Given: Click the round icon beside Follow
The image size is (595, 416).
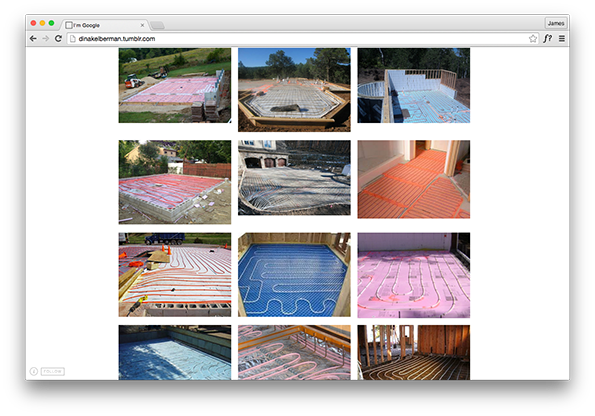Looking at the screenshot, I should (34, 371).
